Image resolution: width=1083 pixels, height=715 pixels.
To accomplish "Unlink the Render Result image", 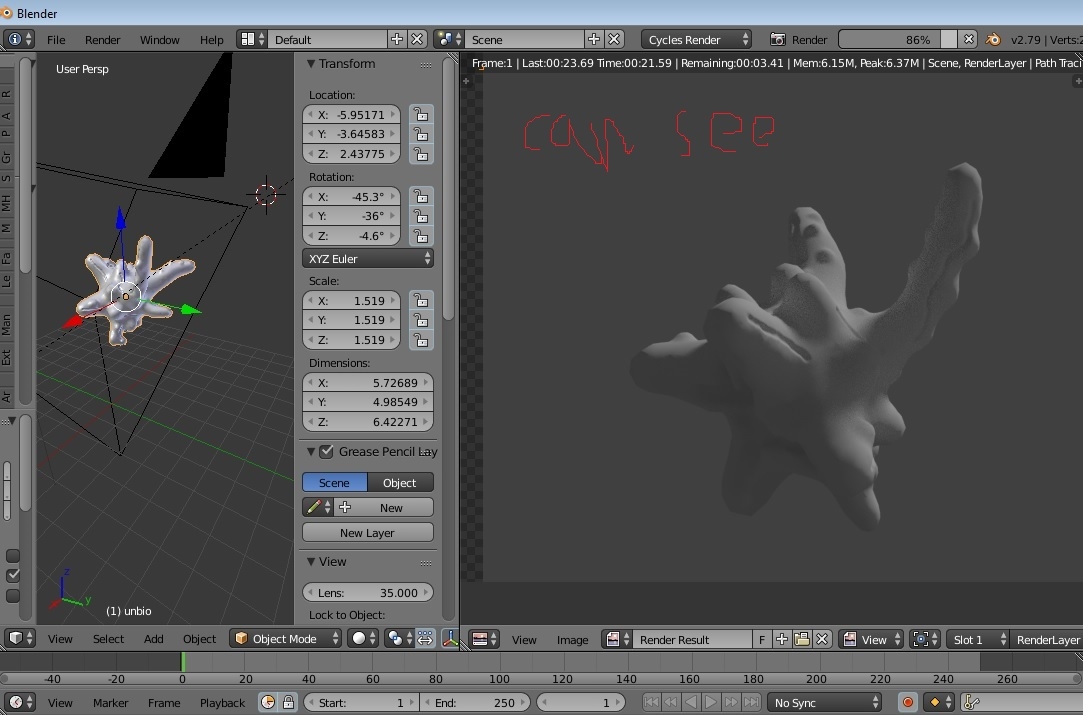I will coord(822,639).
